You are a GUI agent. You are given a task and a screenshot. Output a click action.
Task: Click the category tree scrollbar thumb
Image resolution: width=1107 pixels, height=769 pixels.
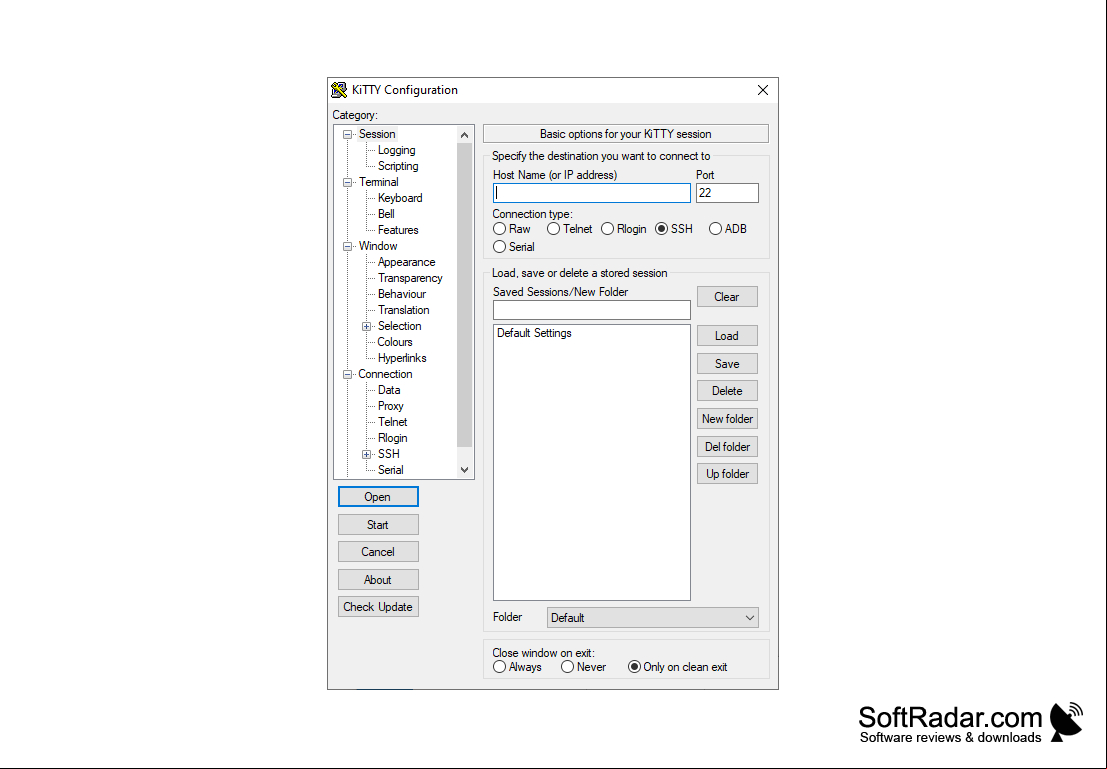[x=464, y=295]
